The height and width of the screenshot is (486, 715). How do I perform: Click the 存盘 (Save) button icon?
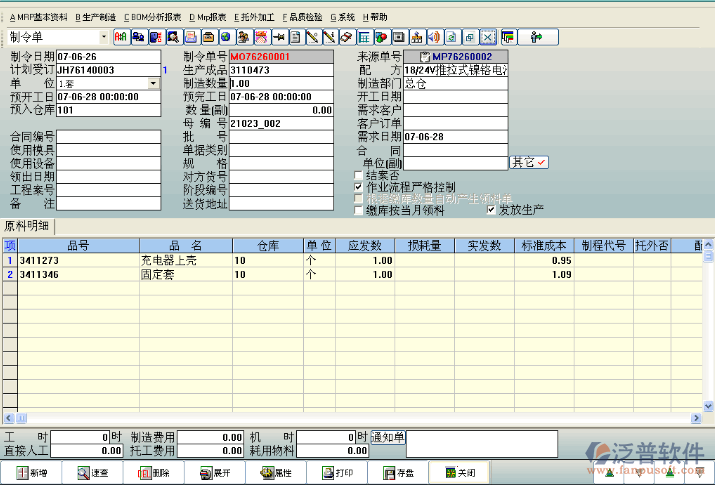click(387, 473)
